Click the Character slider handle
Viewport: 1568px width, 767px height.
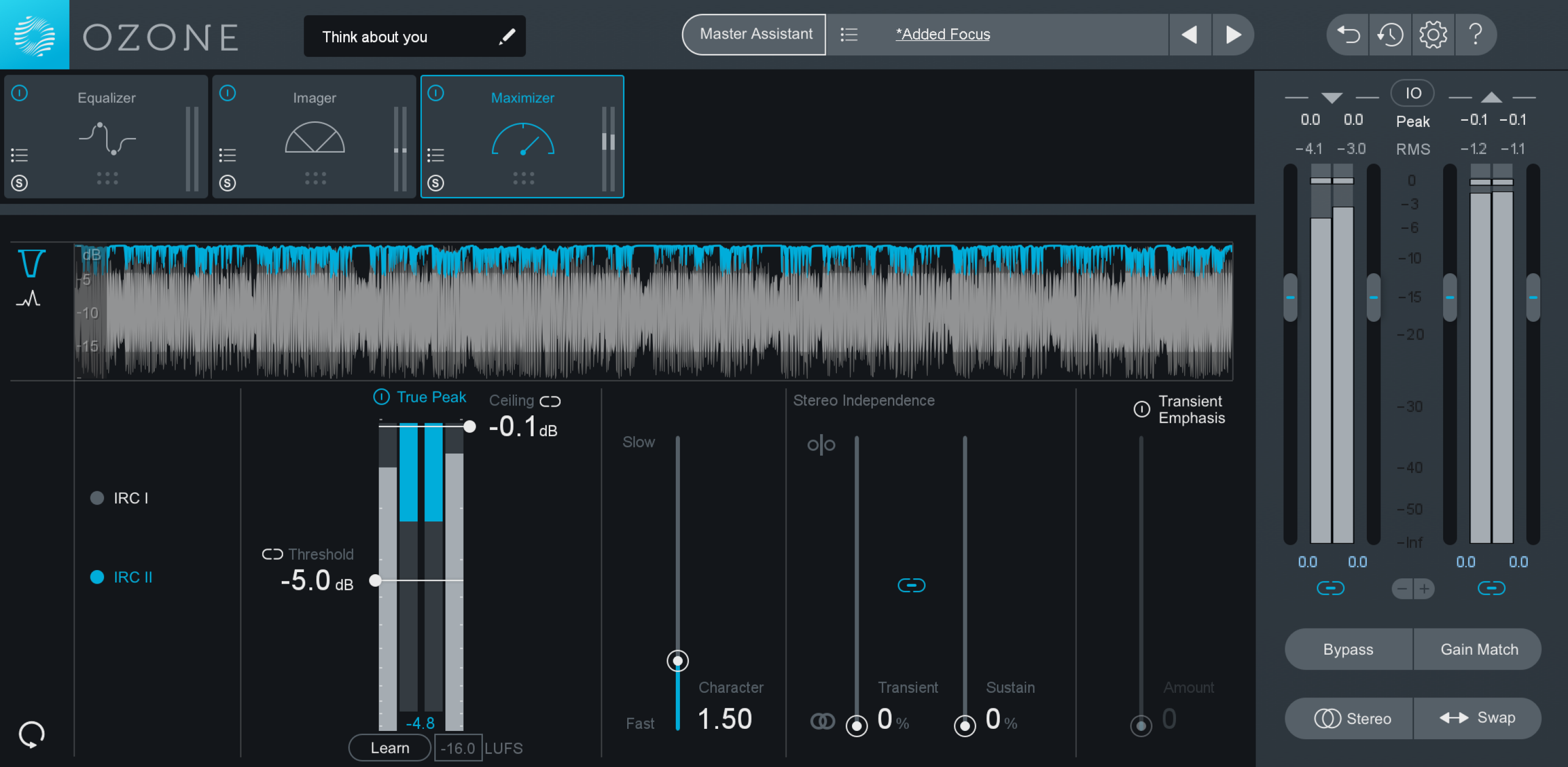coord(677,661)
